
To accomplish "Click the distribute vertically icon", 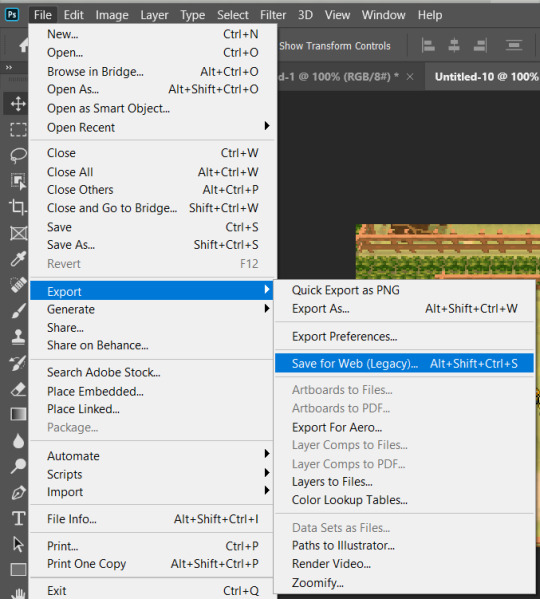I will [514, 46].
